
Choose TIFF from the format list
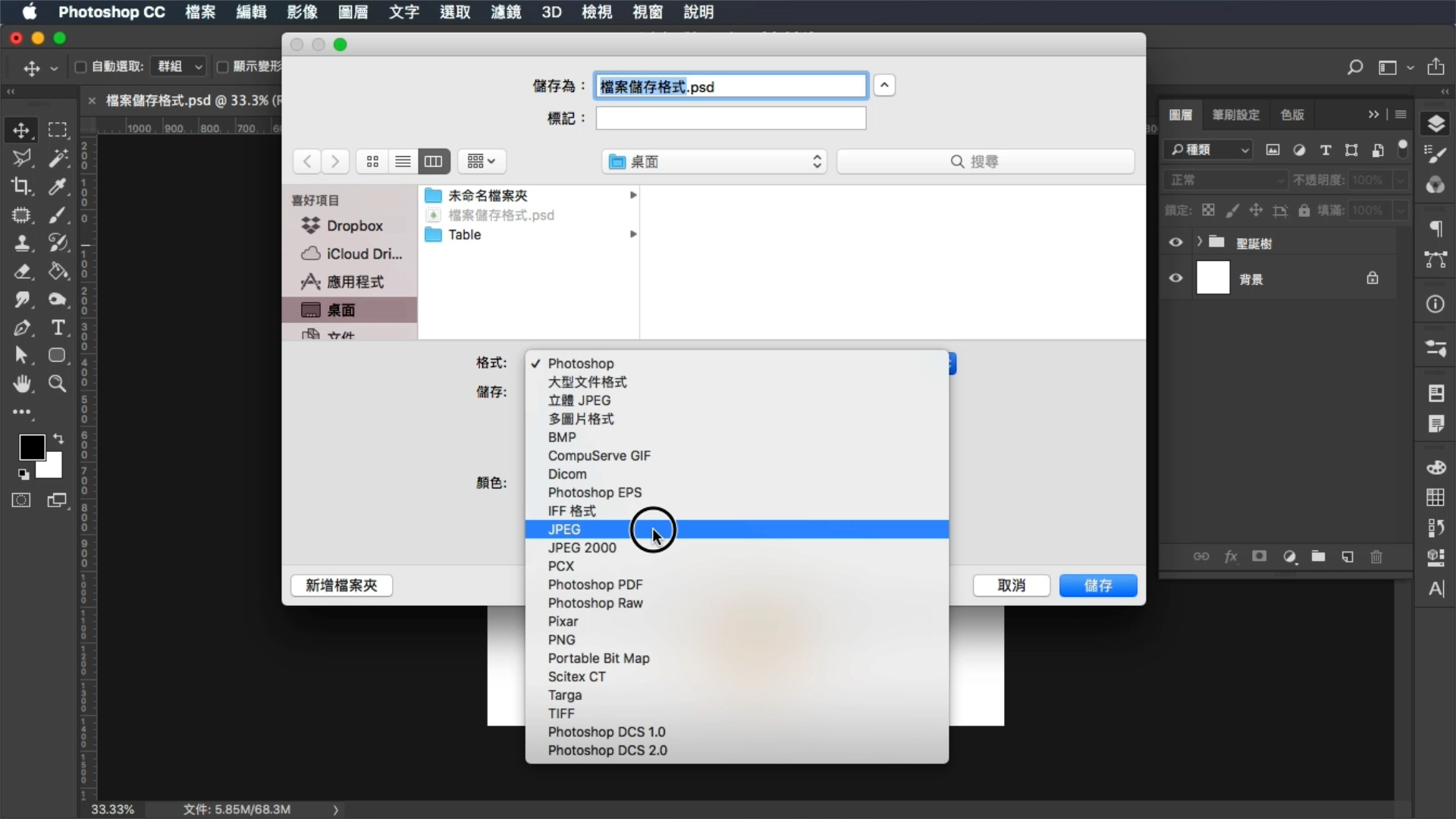click(x=736, y=714)
